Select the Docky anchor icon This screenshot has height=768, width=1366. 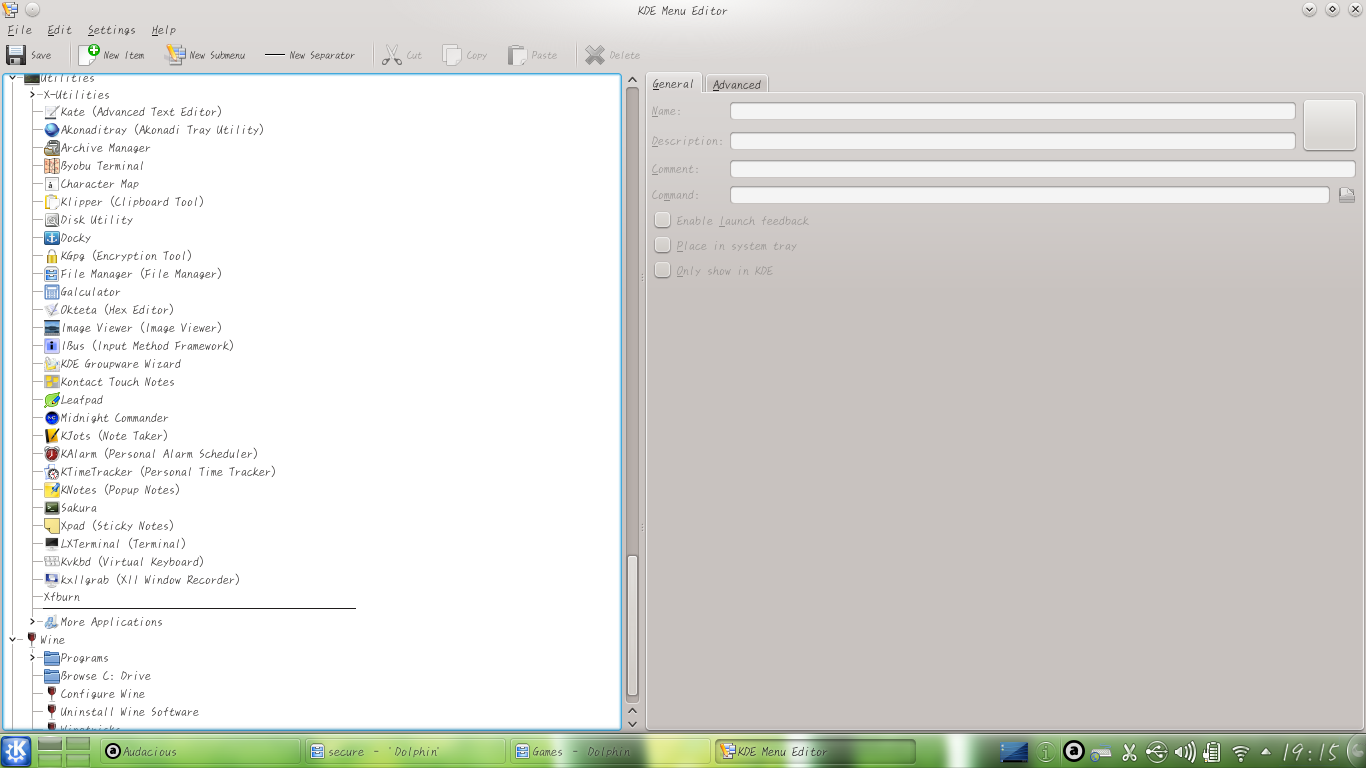tap(52, 238)
